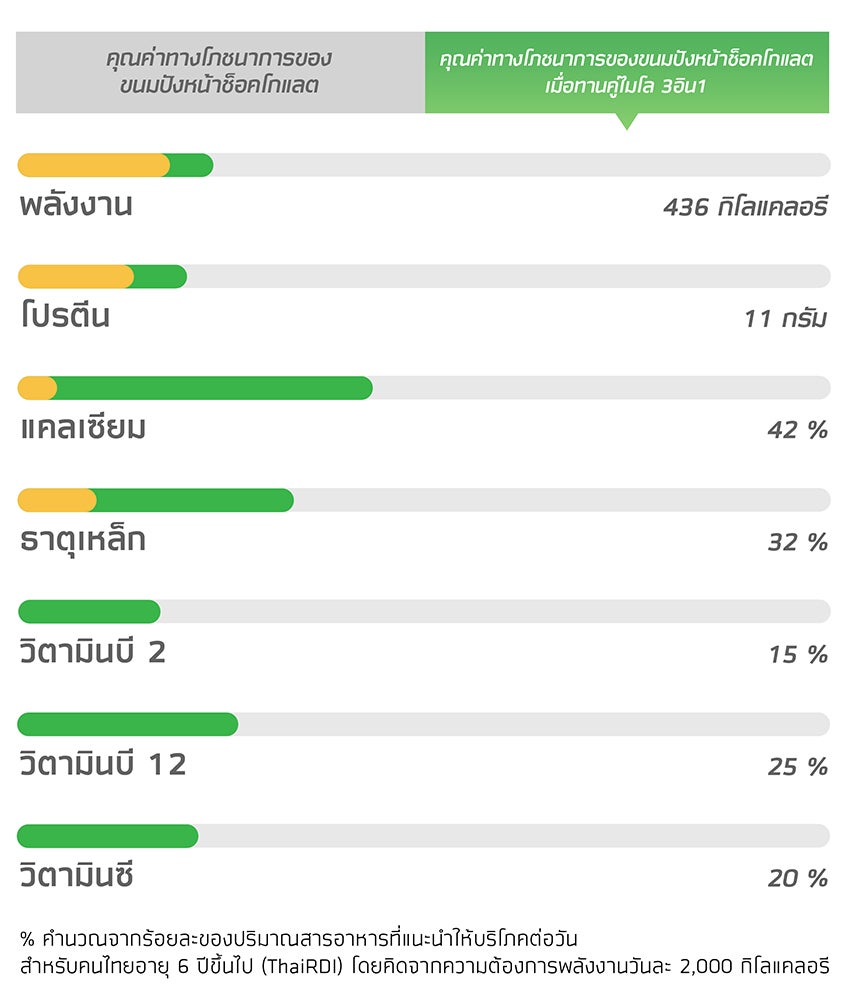Click the yellow portion of ธาตุเหล็ก bar
Viewport: 845px width, 1000px height.
click(x=57, y=500)
